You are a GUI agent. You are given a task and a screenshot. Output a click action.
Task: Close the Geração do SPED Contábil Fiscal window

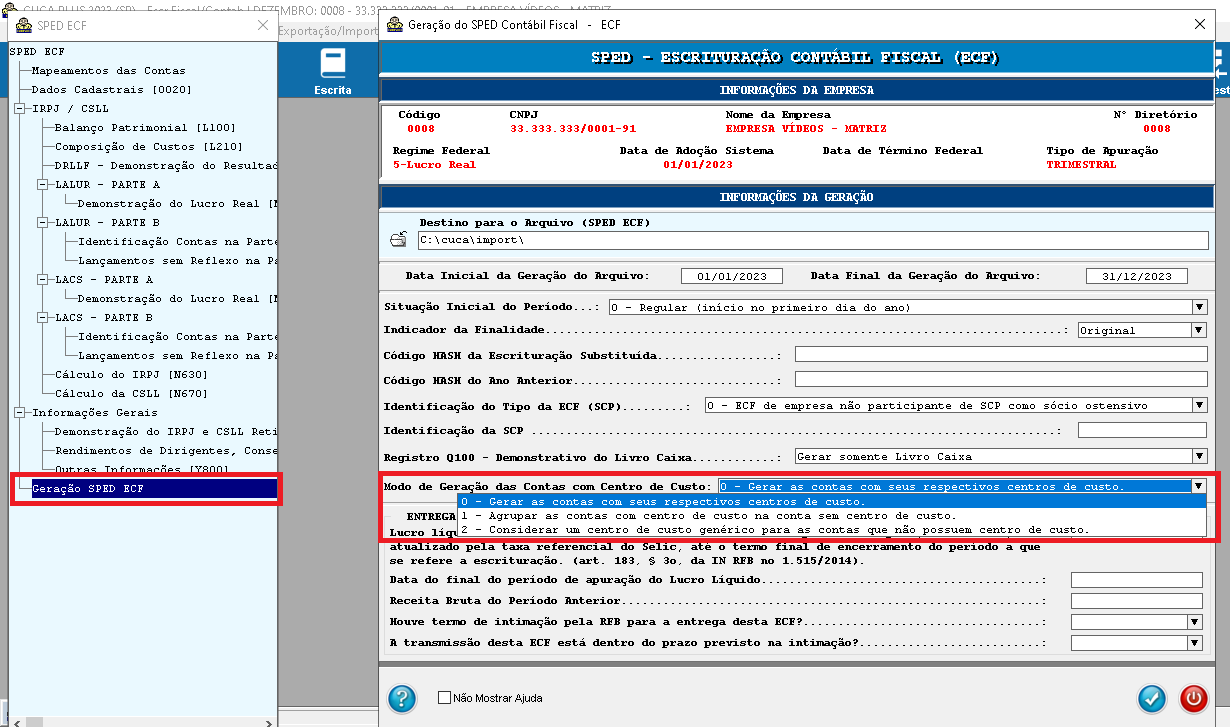(1200, 24)
